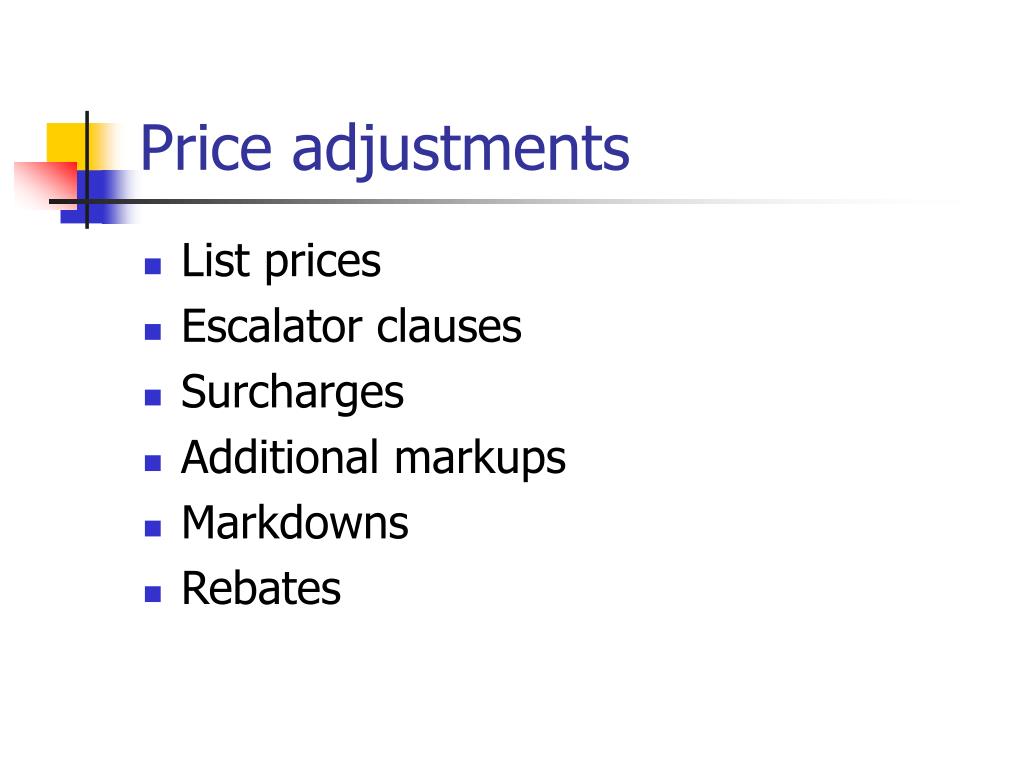Viewport: 1024px width, 768px height.
Task: Click the Surcharges bullet text
Action: point(292,393)
